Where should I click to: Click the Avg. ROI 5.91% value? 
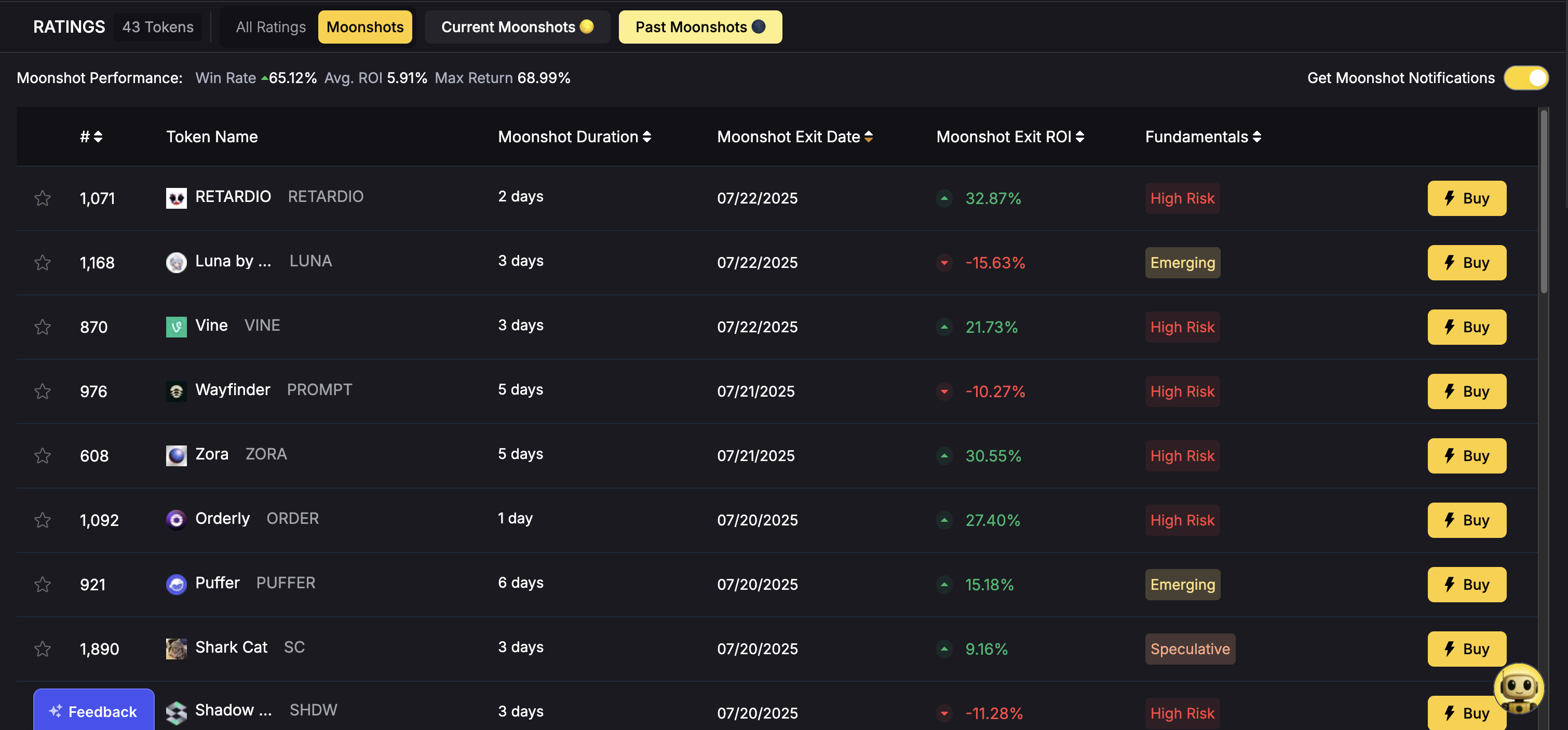(x=407, y=78)
